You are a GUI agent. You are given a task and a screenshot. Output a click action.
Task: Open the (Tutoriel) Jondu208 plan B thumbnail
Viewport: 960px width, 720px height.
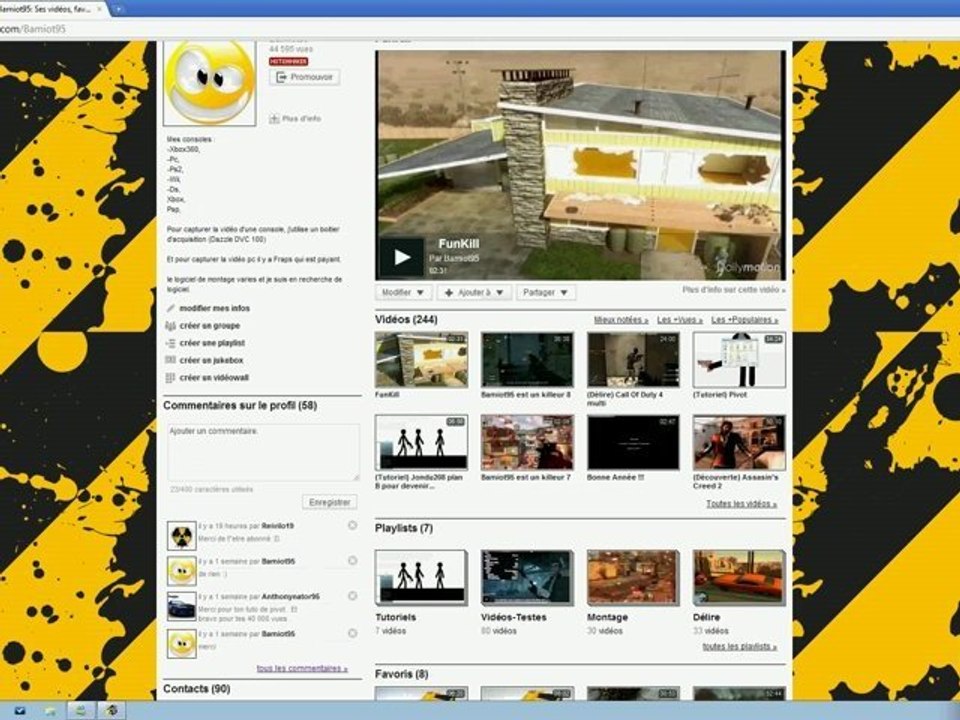coord(421,443)
